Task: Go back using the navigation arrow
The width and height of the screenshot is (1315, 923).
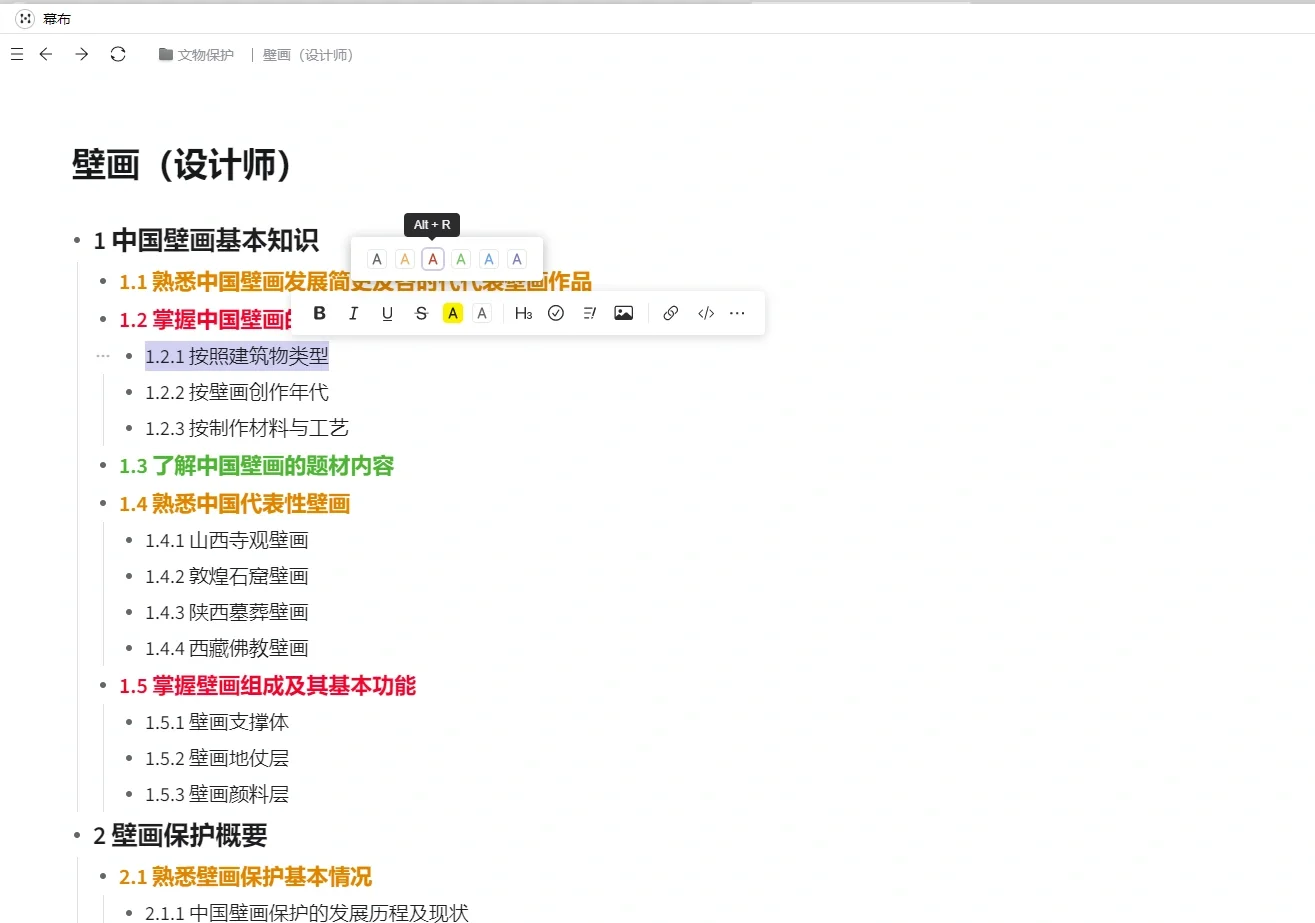Action: [46, 55]
